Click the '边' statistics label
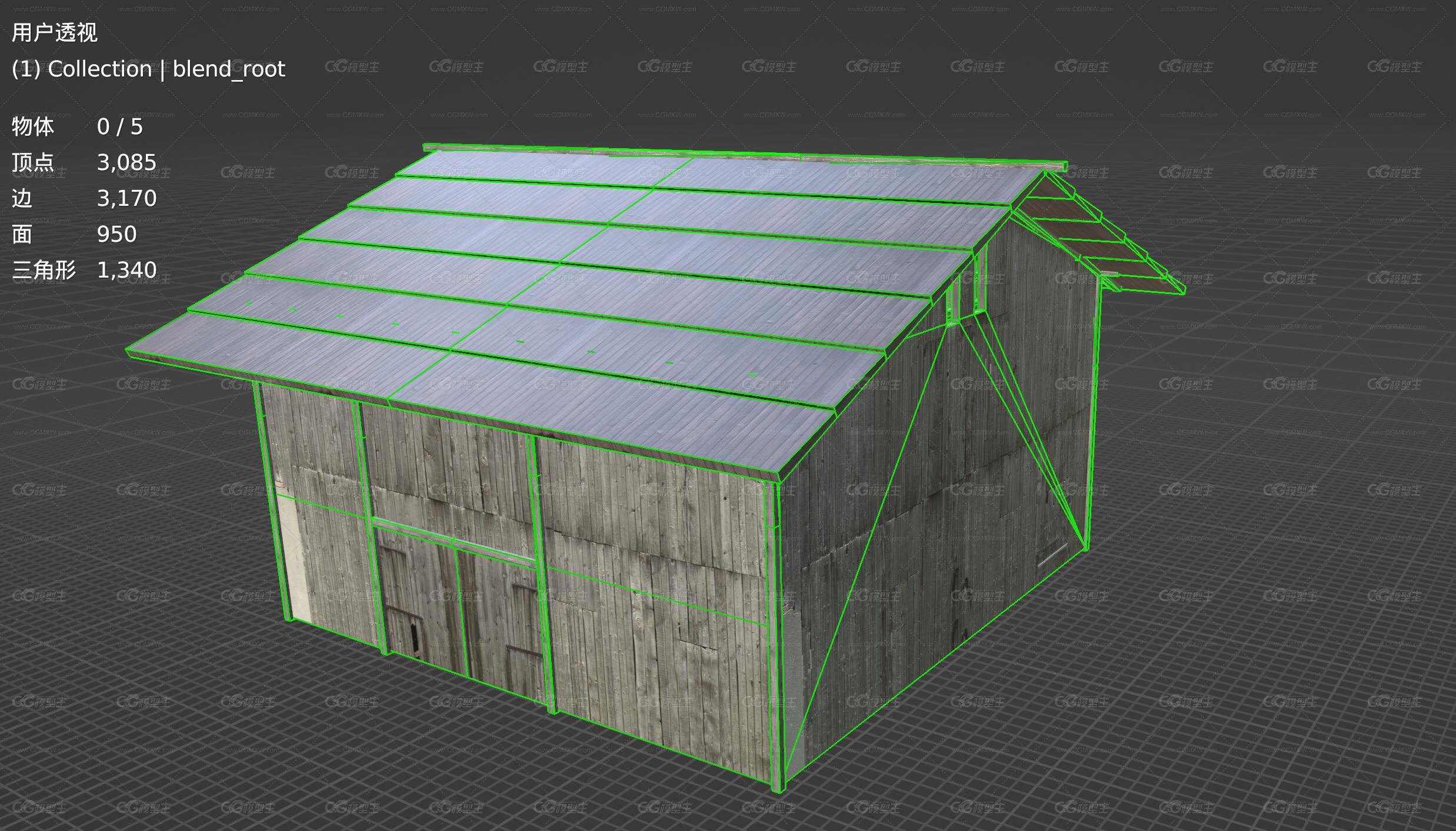 tap(22, 198)
